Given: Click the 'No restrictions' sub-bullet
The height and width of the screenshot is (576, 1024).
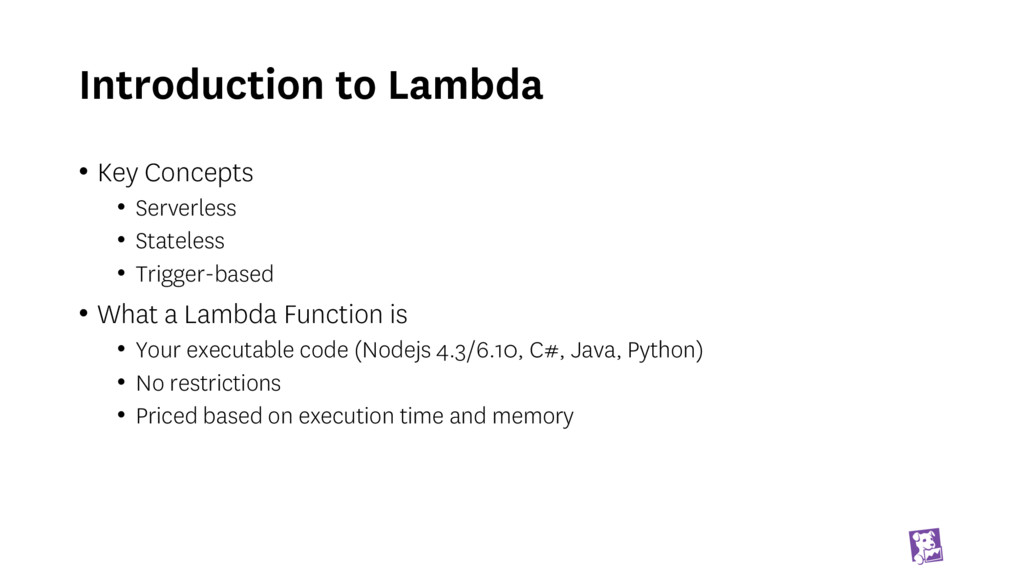Looking at the screenshot, I should tap(208, 383).
